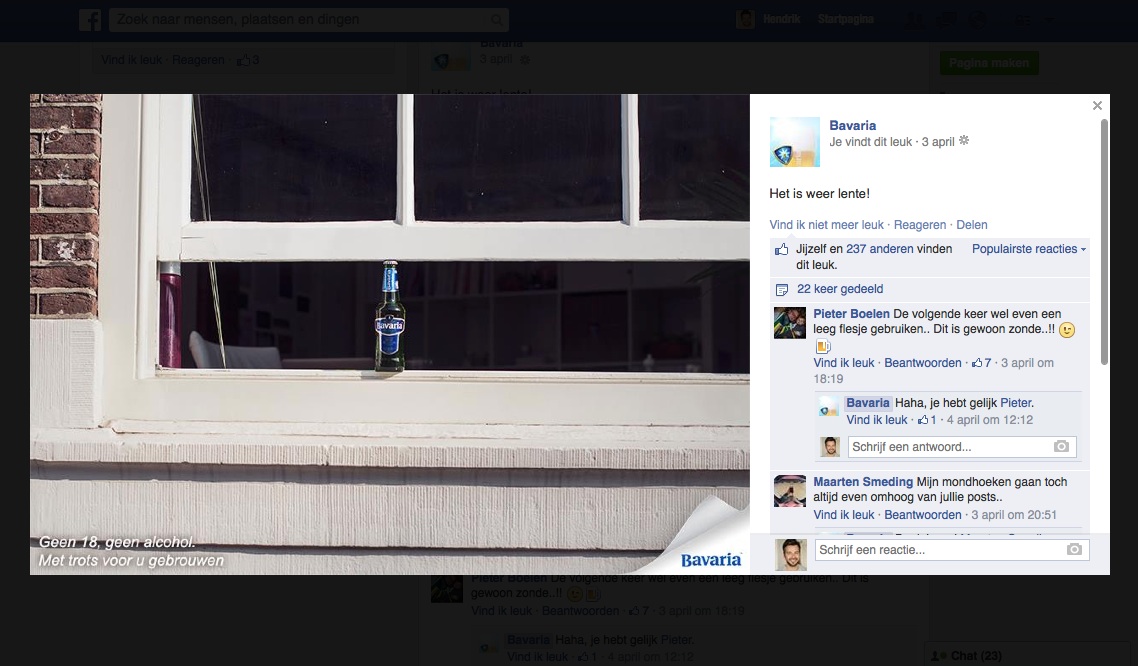1138x666 pixels.
Task: Open '22 keer gedeeld' shares list
Action: (x=840, y=289)
